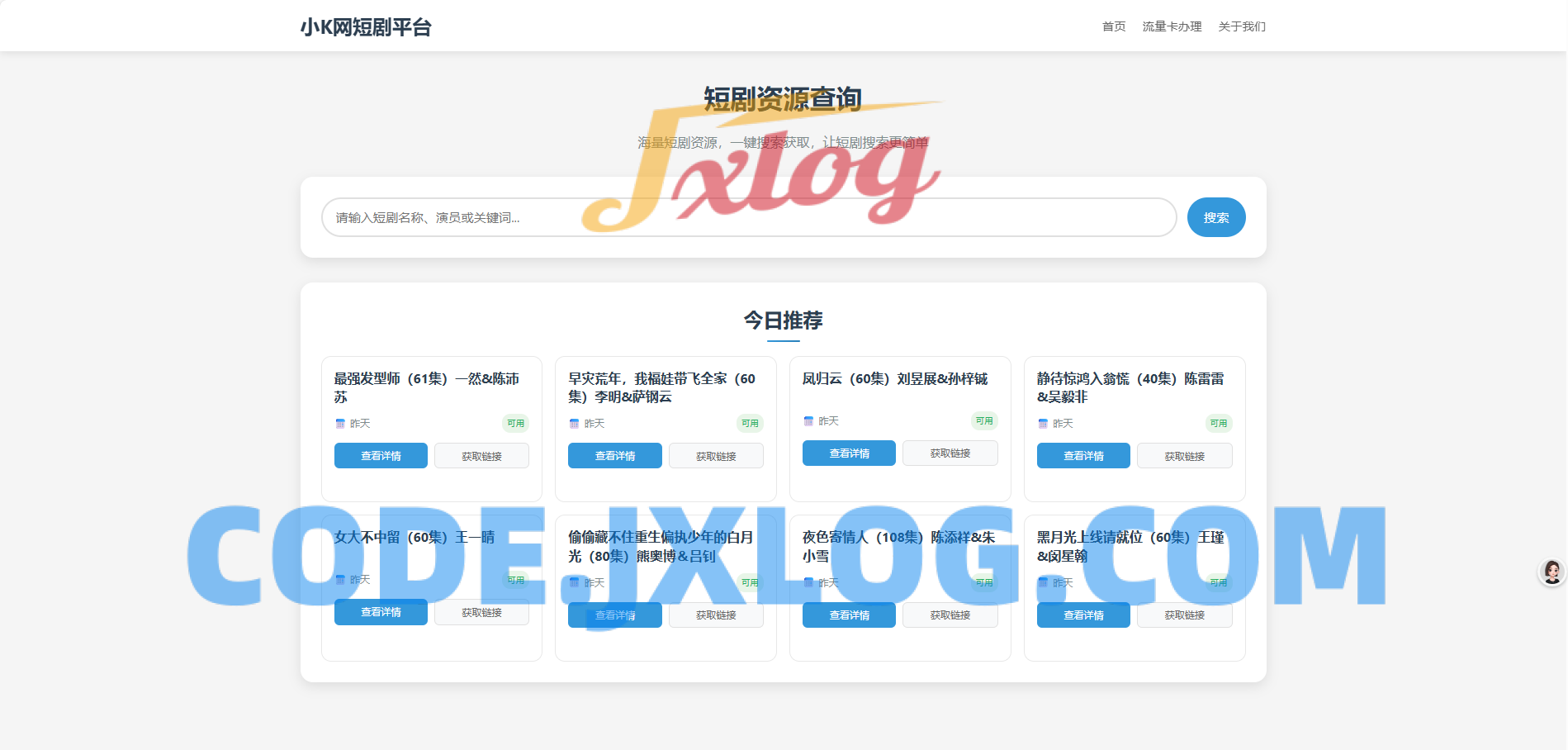View details for 最强发型师 (61集)

point(381,456)
